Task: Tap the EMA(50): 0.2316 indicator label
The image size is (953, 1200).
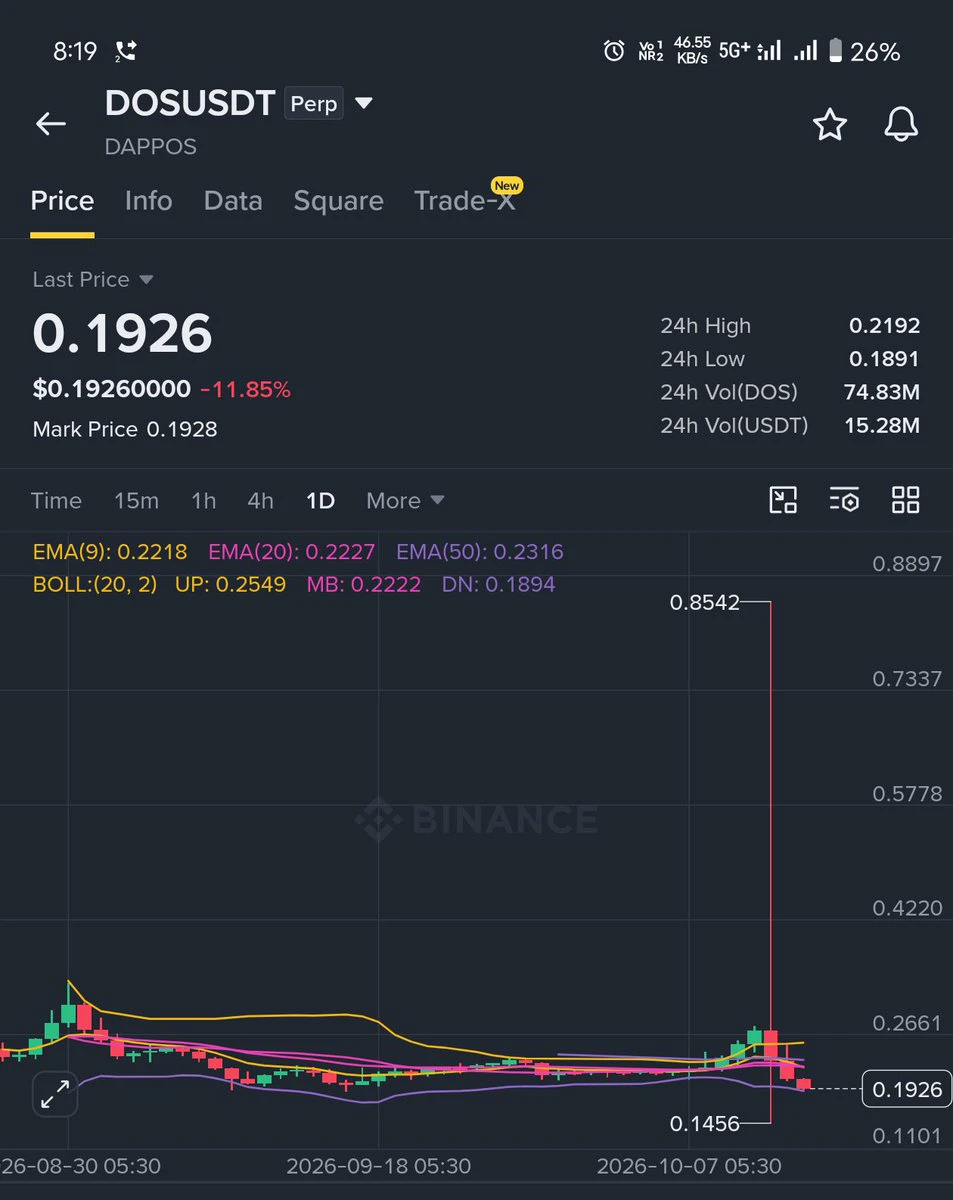Action: (x=480, y=551)
